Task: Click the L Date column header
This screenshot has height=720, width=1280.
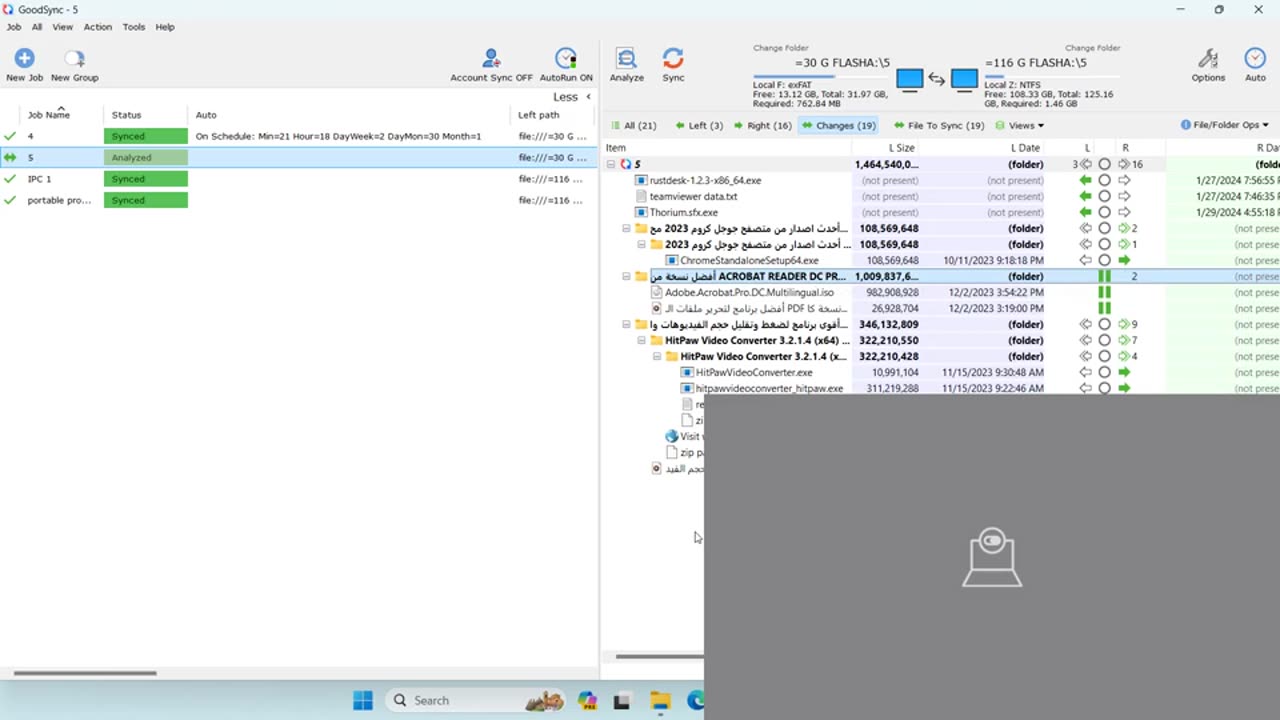Action: pos(1025,148)
